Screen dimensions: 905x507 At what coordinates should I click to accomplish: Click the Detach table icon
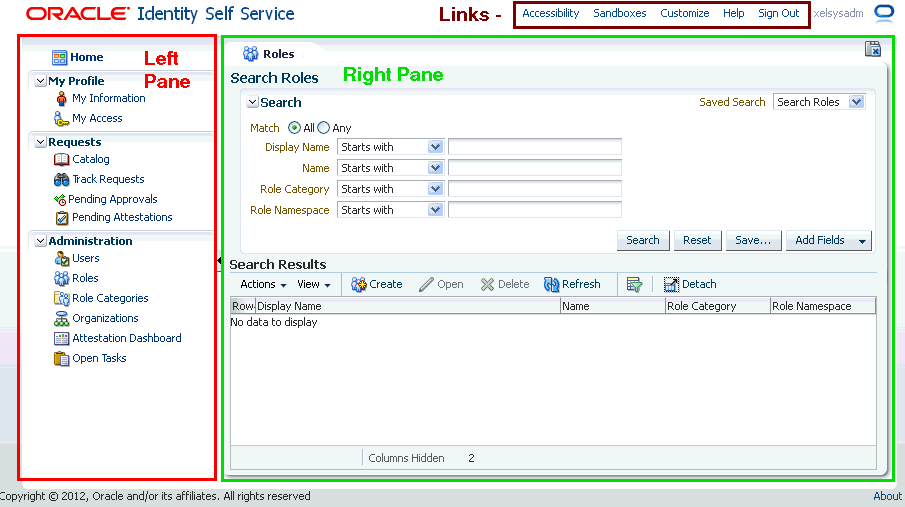pos(671,284)
